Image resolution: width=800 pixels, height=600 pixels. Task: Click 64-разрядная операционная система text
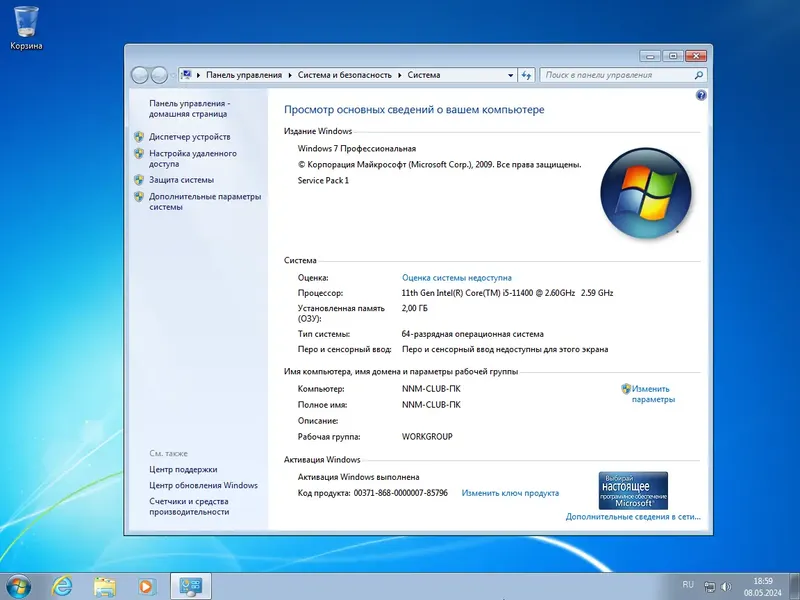coord(472,334)
